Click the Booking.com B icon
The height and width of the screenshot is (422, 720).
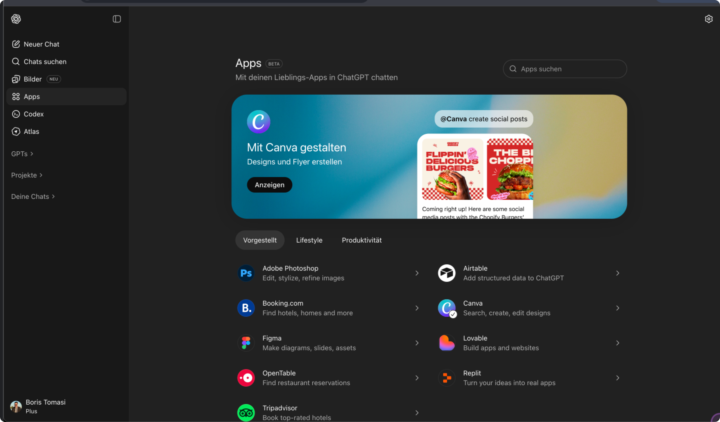pyautogui.click(x=246, y=308)
